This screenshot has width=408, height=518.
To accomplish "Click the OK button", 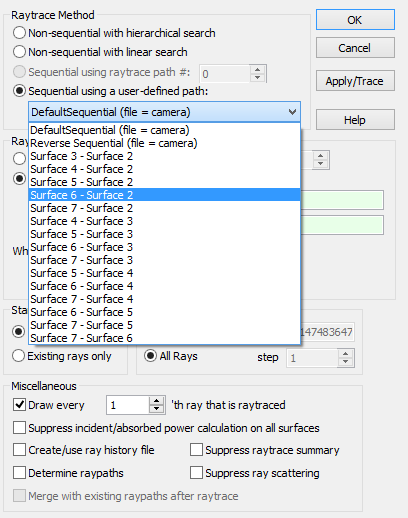I will pos(355,20).
